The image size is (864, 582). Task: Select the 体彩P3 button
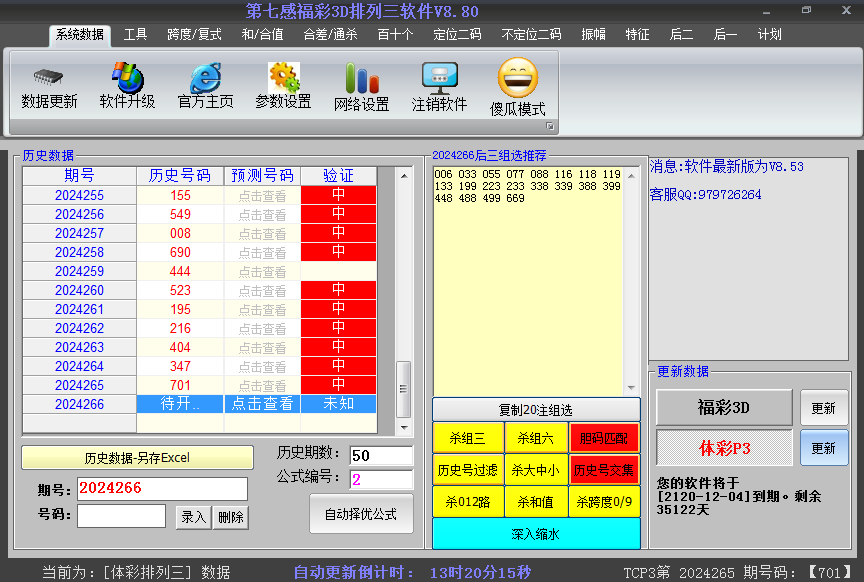click(x=724, y=448)
